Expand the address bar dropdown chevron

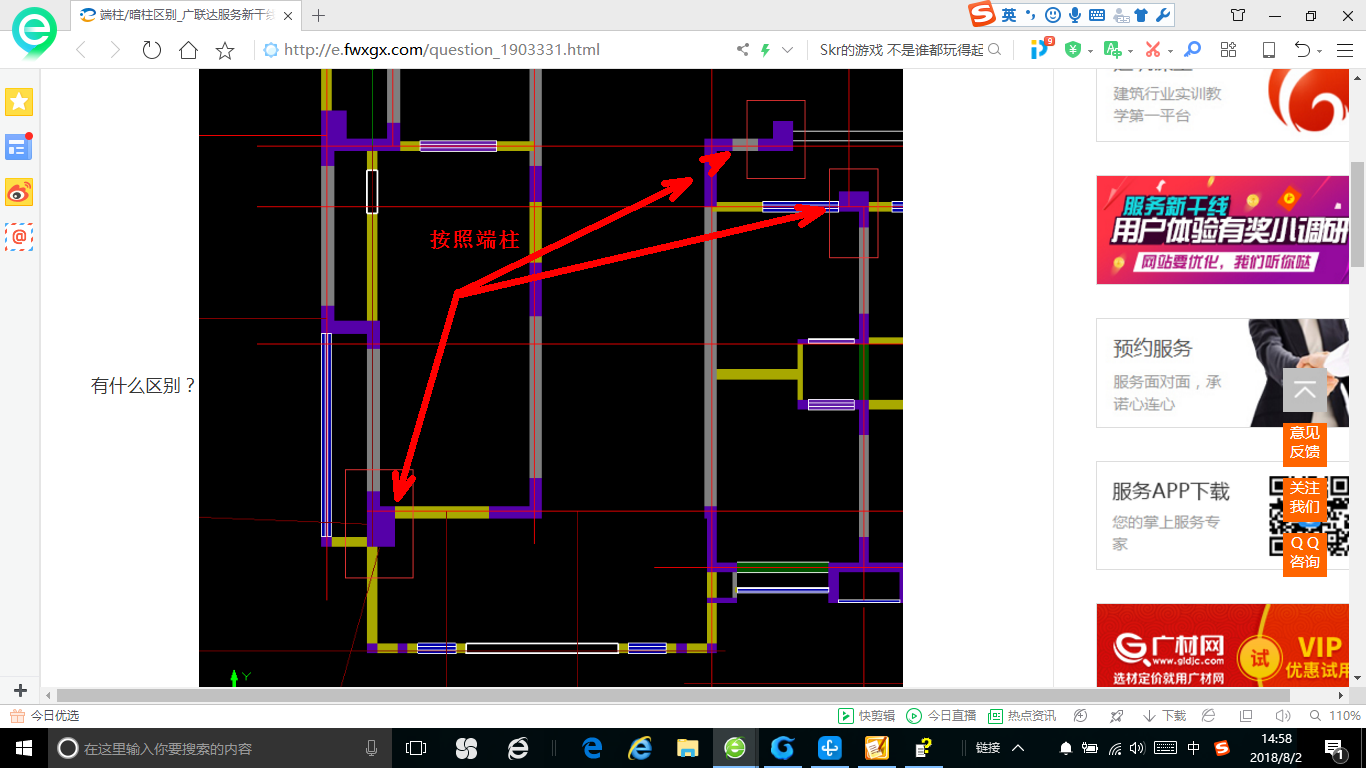pos(788,50)
